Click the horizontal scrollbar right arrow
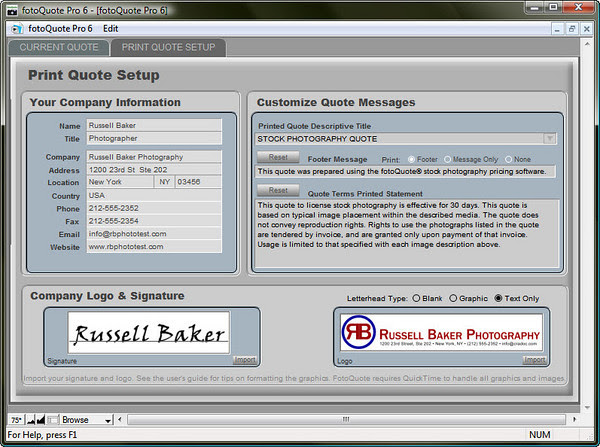The width and height of the screenshot is (600, 447). (574, 420)
